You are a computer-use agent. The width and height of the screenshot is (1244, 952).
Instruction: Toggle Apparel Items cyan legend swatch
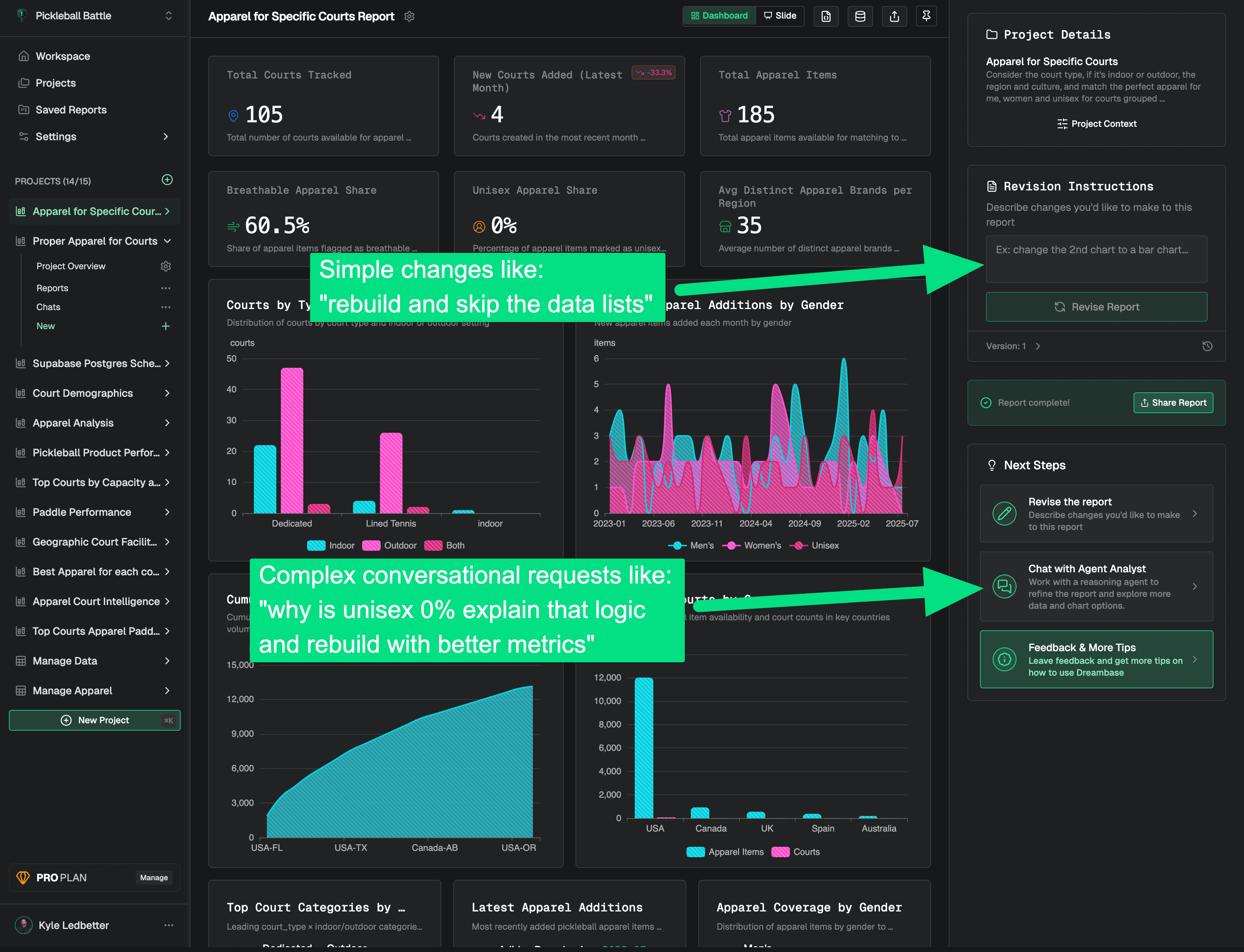point(695,852)
